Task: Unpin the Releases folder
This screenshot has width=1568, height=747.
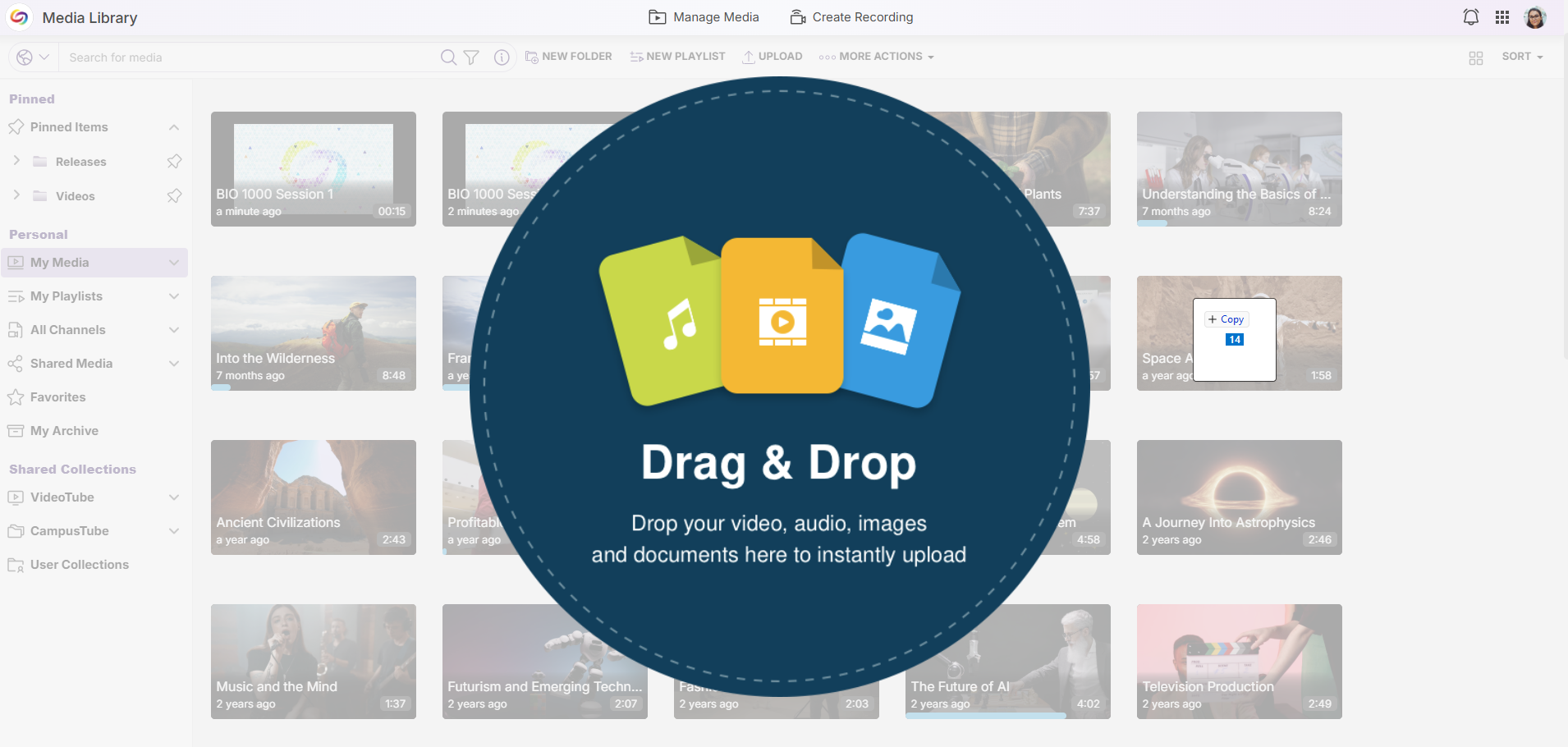Action: tap(174, 161)
